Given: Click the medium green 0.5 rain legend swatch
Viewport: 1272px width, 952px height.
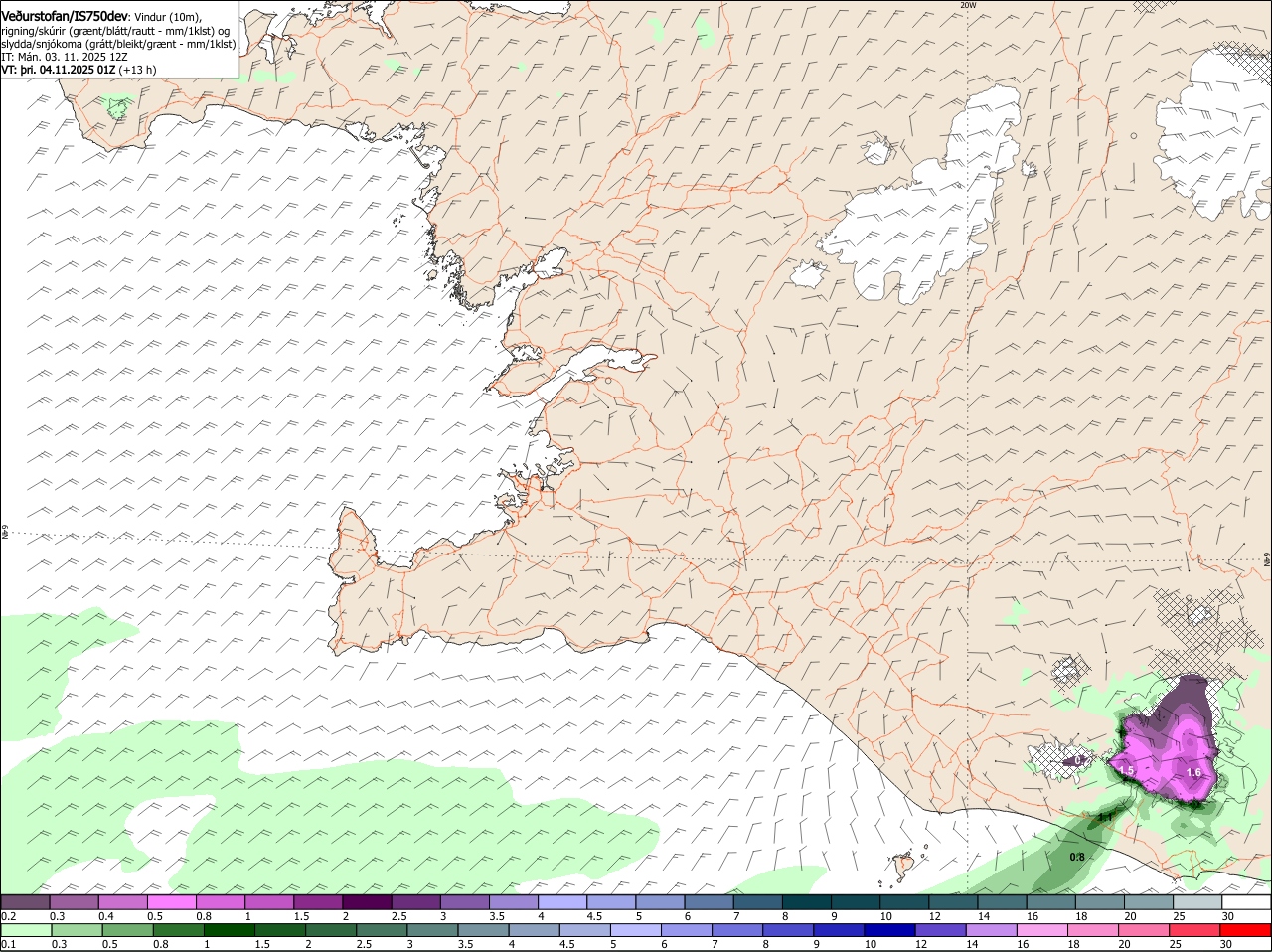Looking at the screenshot, I should point(127,931).
